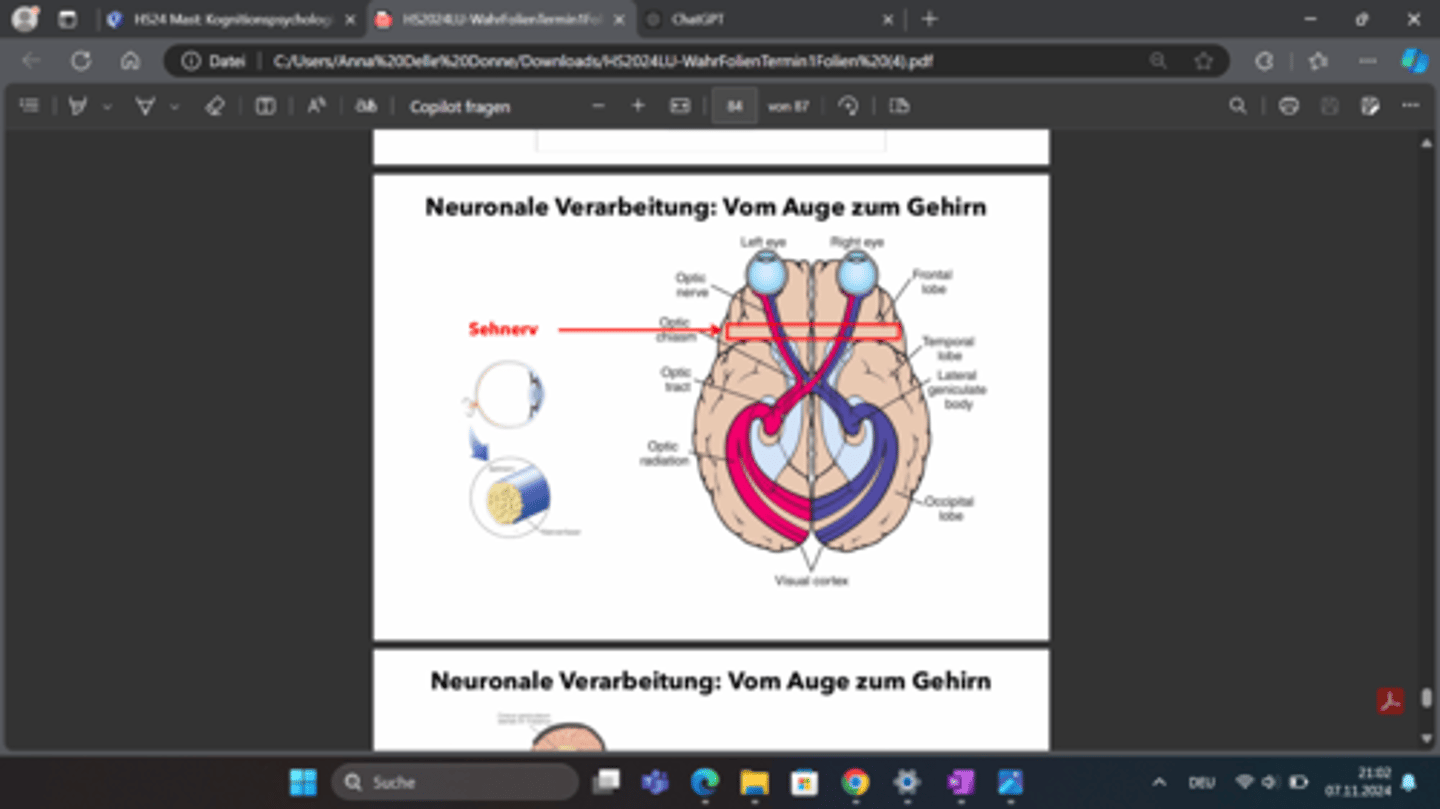1440x809 pixels.
Task: Print the PDF document
Action: tap(1289, 106)
